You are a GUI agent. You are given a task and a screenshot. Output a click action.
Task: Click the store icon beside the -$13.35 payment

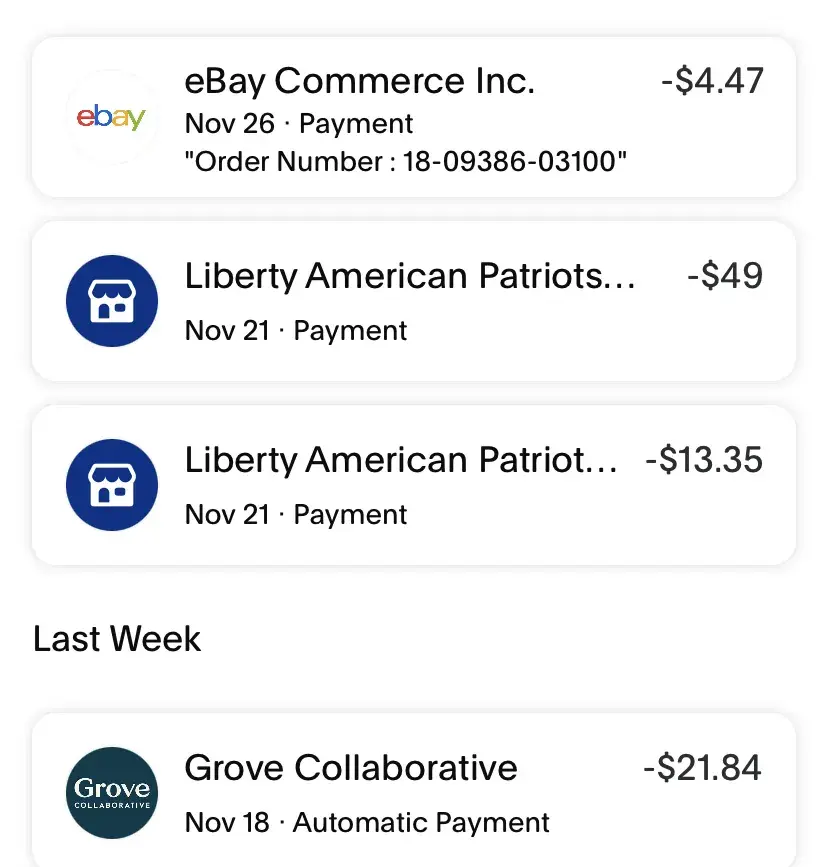[x=112, y=485]
